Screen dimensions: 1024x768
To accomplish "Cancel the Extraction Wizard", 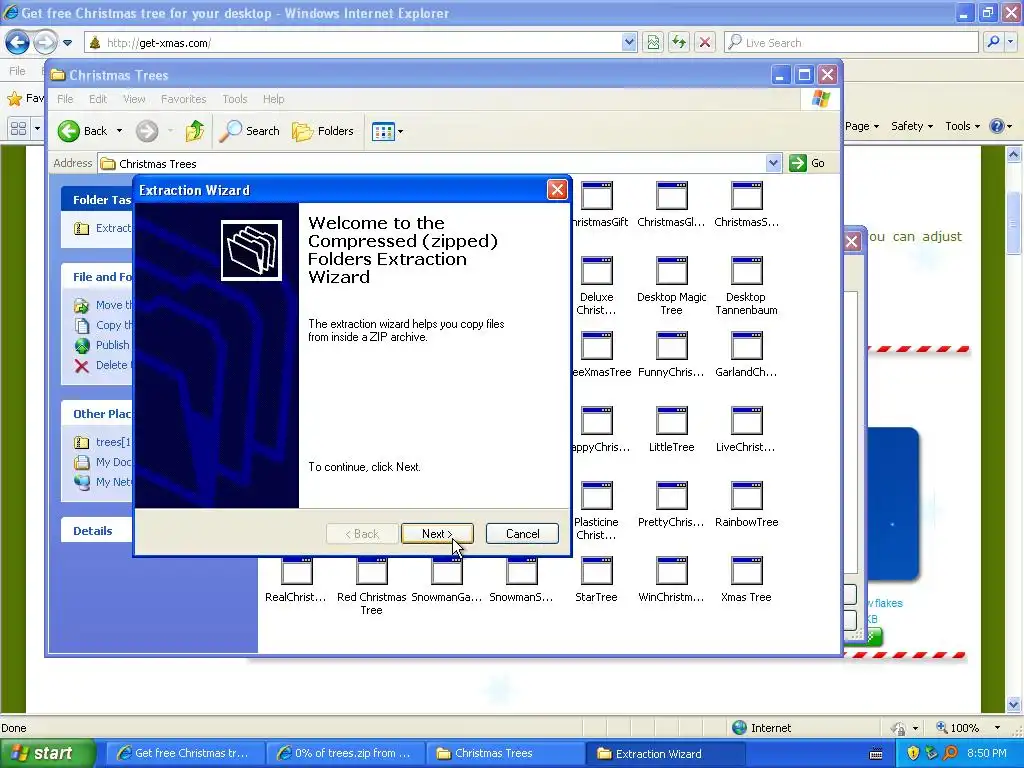I will 522,534.
